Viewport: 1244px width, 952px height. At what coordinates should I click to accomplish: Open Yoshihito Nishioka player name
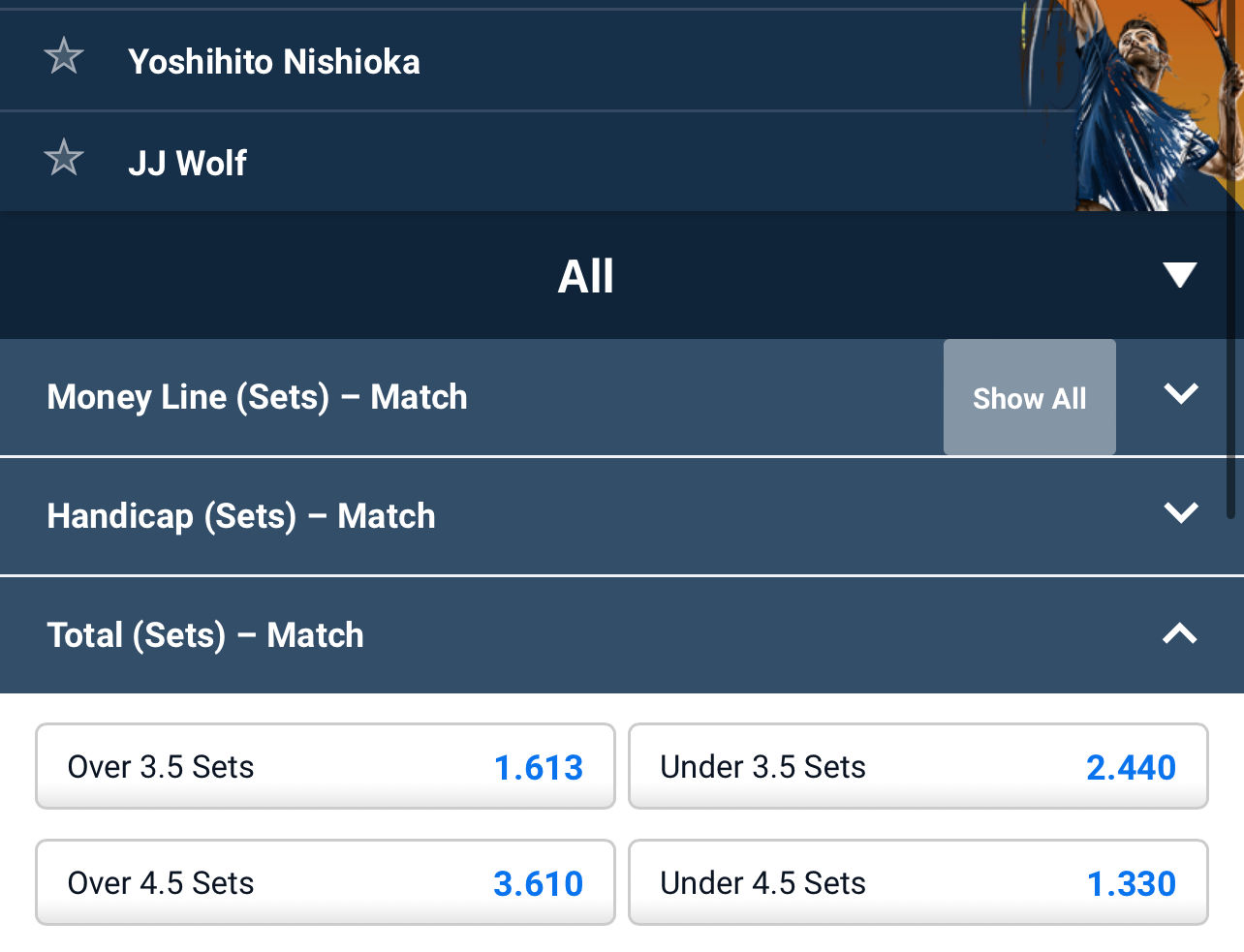pyautogui.click(x=274, y=62)
